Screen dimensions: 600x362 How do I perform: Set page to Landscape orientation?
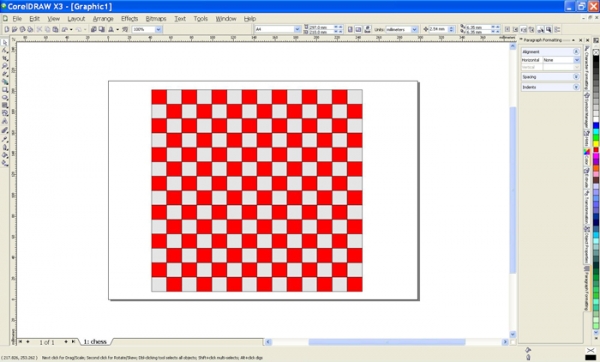tap(359, 29)
